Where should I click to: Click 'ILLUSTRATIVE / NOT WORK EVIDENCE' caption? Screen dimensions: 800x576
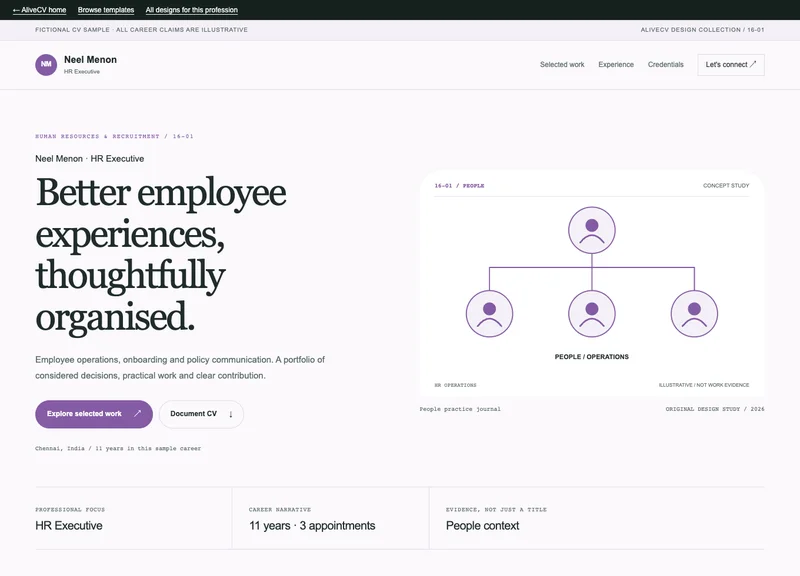click(x=704, y=385)
